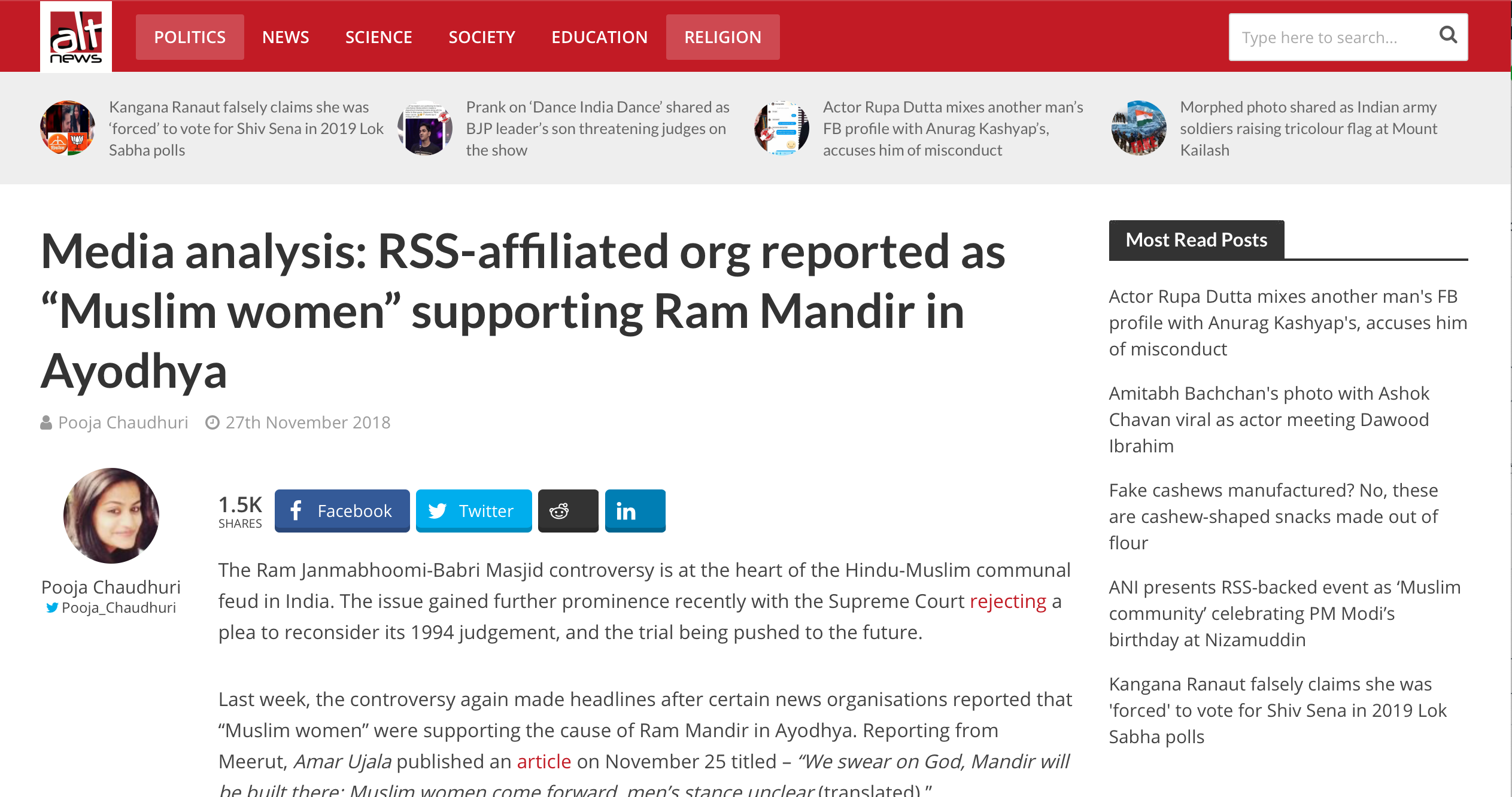Viewport: 1512px width, 797px height.
Task: Open Dance India Dance story thumbnail
Action: coord(424,128)
